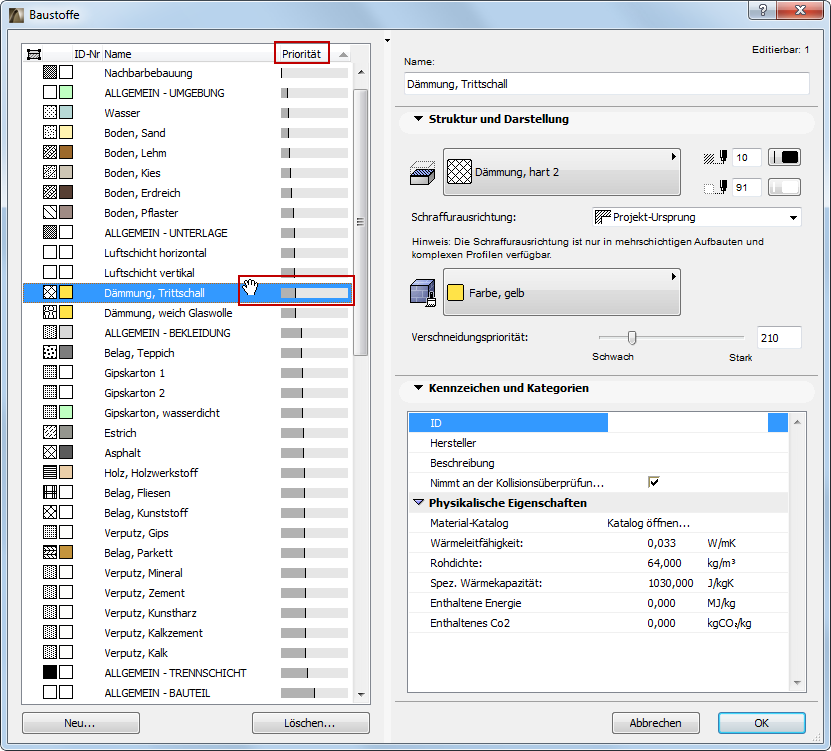The width and height of the screenshot is (831, 751).
Task: Click the surface material paint icon
Action: pos(423,293)
